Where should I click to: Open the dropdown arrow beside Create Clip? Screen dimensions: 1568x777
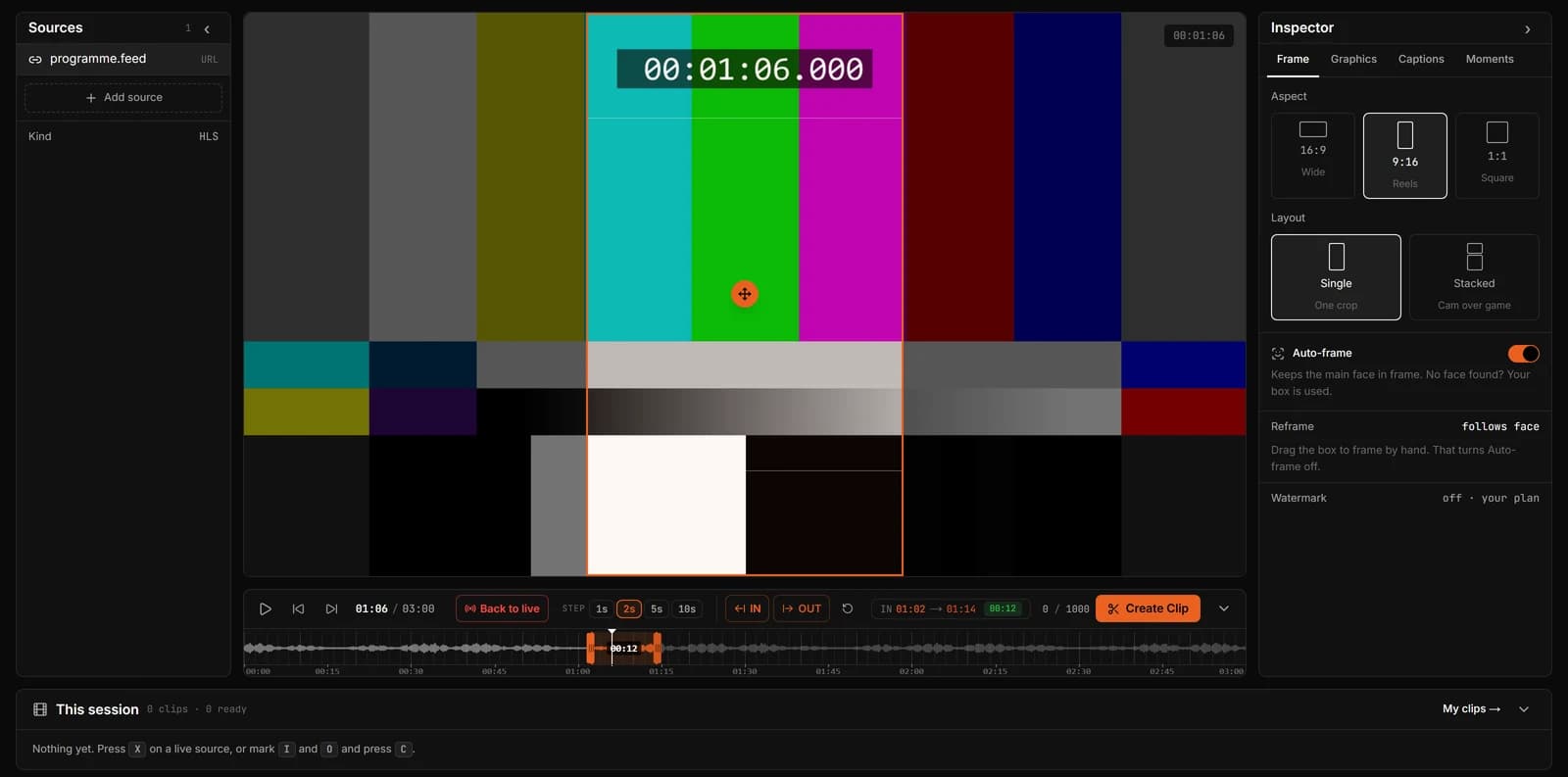(1223, 608)
